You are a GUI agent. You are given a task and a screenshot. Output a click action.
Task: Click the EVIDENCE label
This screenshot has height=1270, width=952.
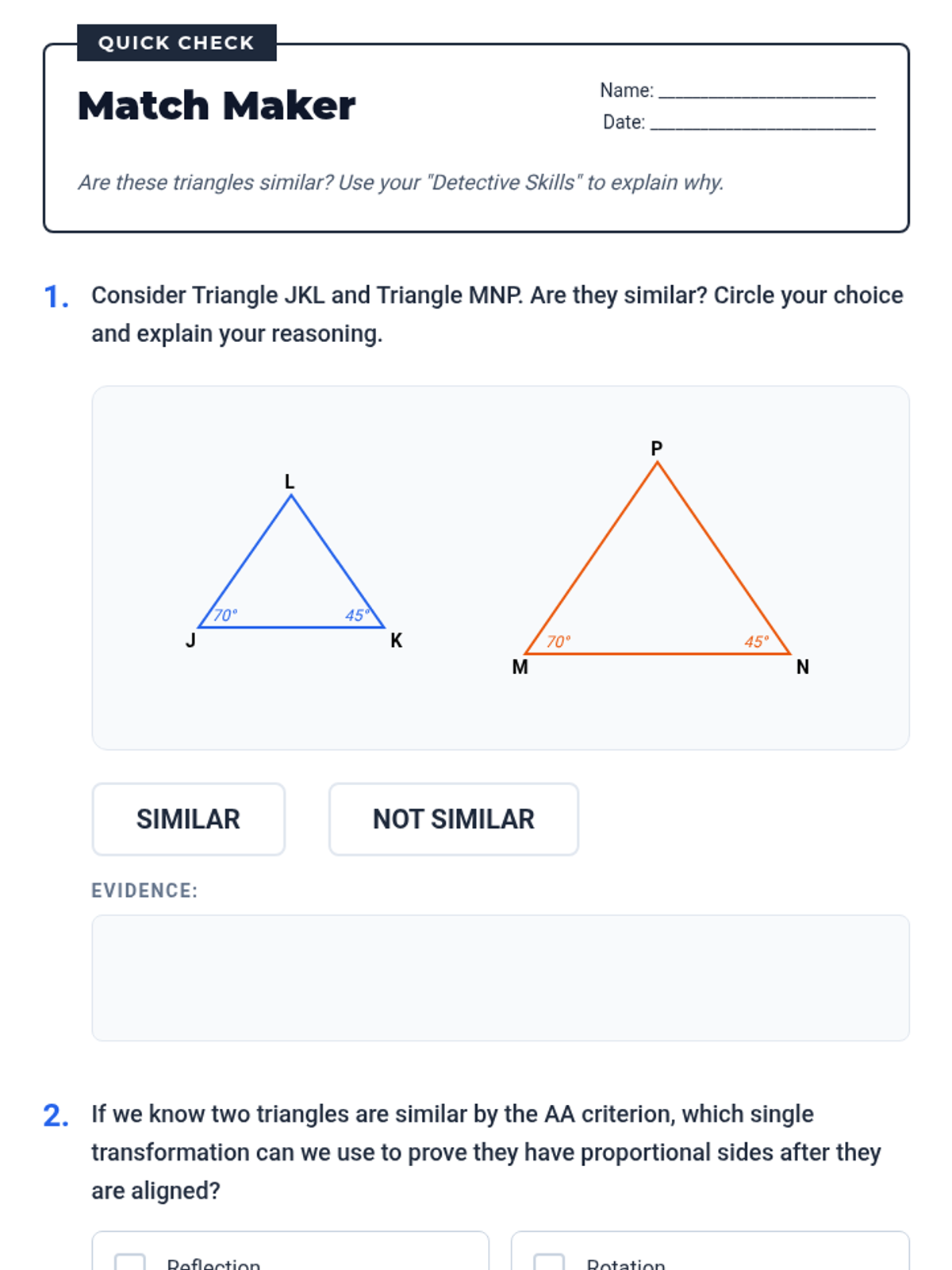pos(144,891)
